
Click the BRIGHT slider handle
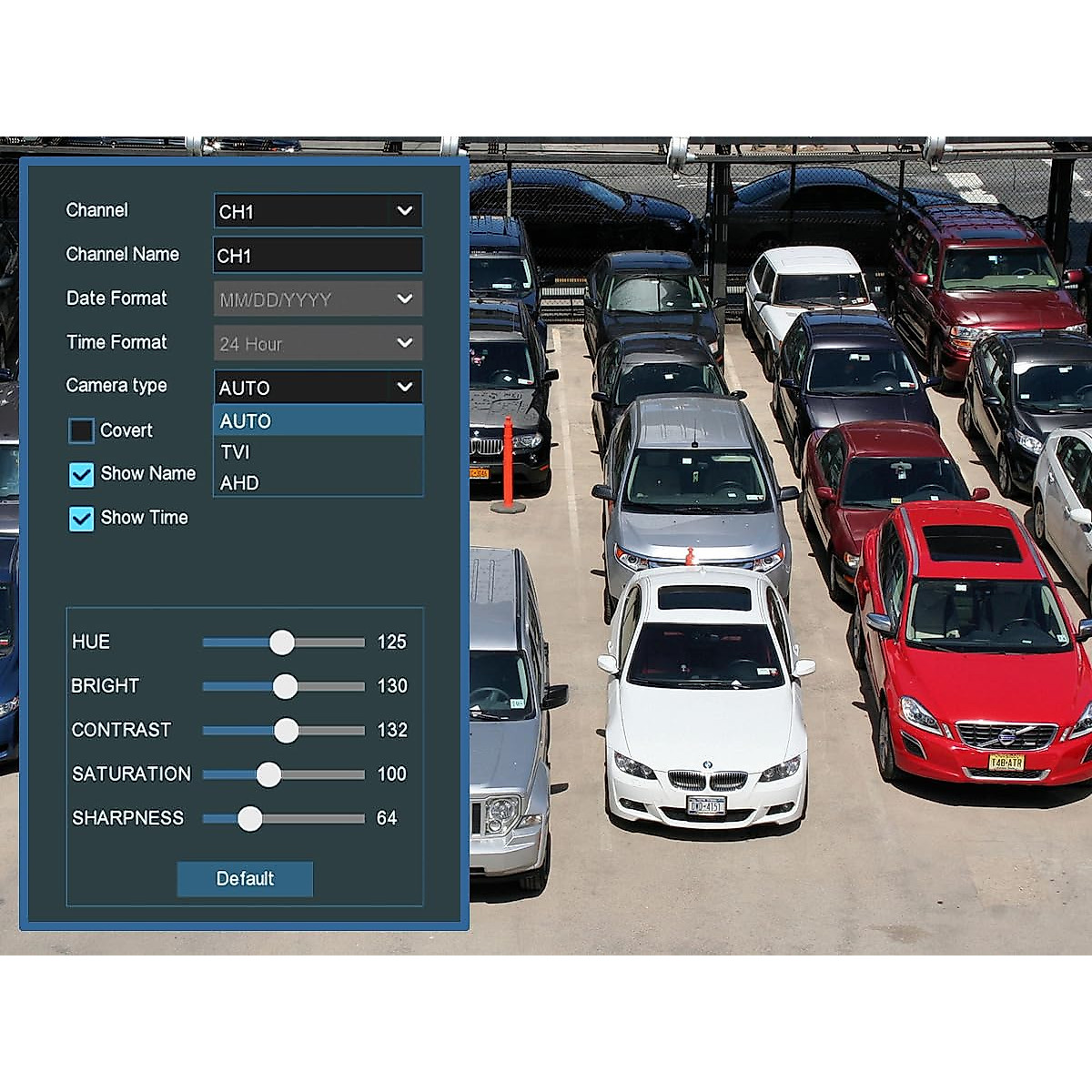pyautogui.click(x=285, y=686)
